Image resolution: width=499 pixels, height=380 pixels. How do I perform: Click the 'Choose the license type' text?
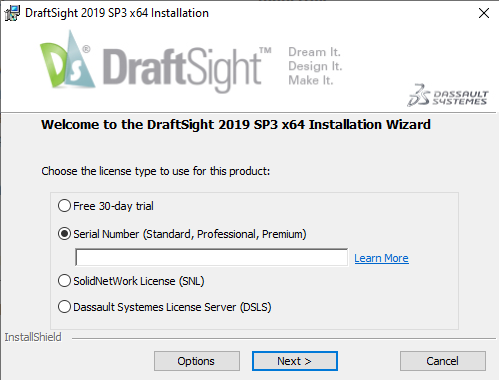click(x=156, y=171)
